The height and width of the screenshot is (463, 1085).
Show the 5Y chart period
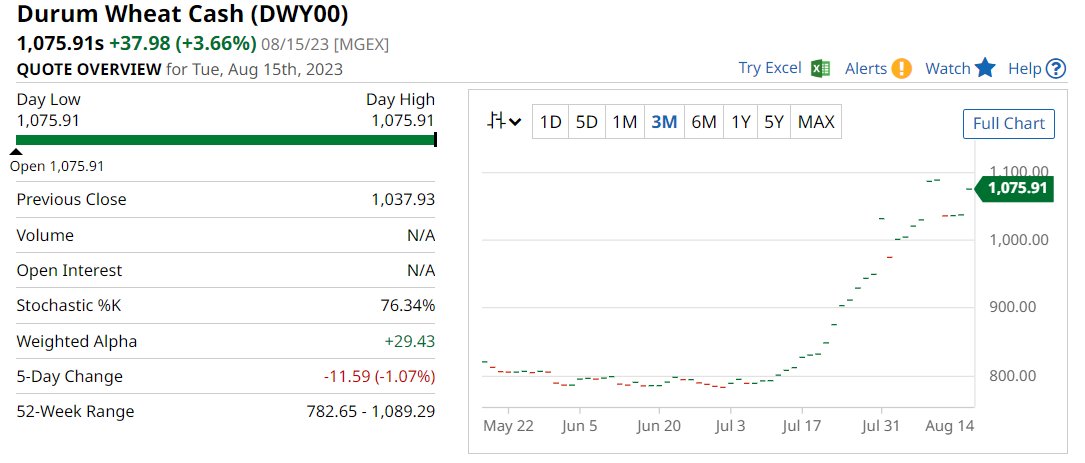tap(774, 122)
